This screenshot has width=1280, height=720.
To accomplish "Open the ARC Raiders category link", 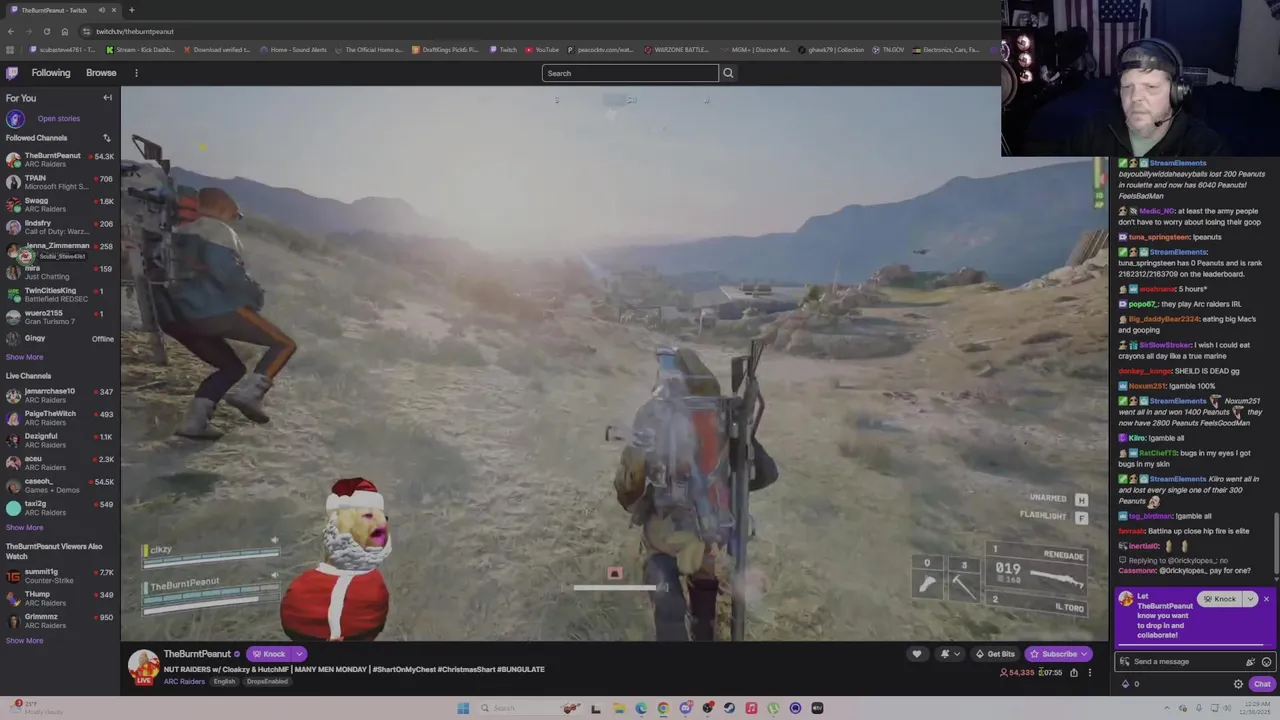I will [184, 682].
